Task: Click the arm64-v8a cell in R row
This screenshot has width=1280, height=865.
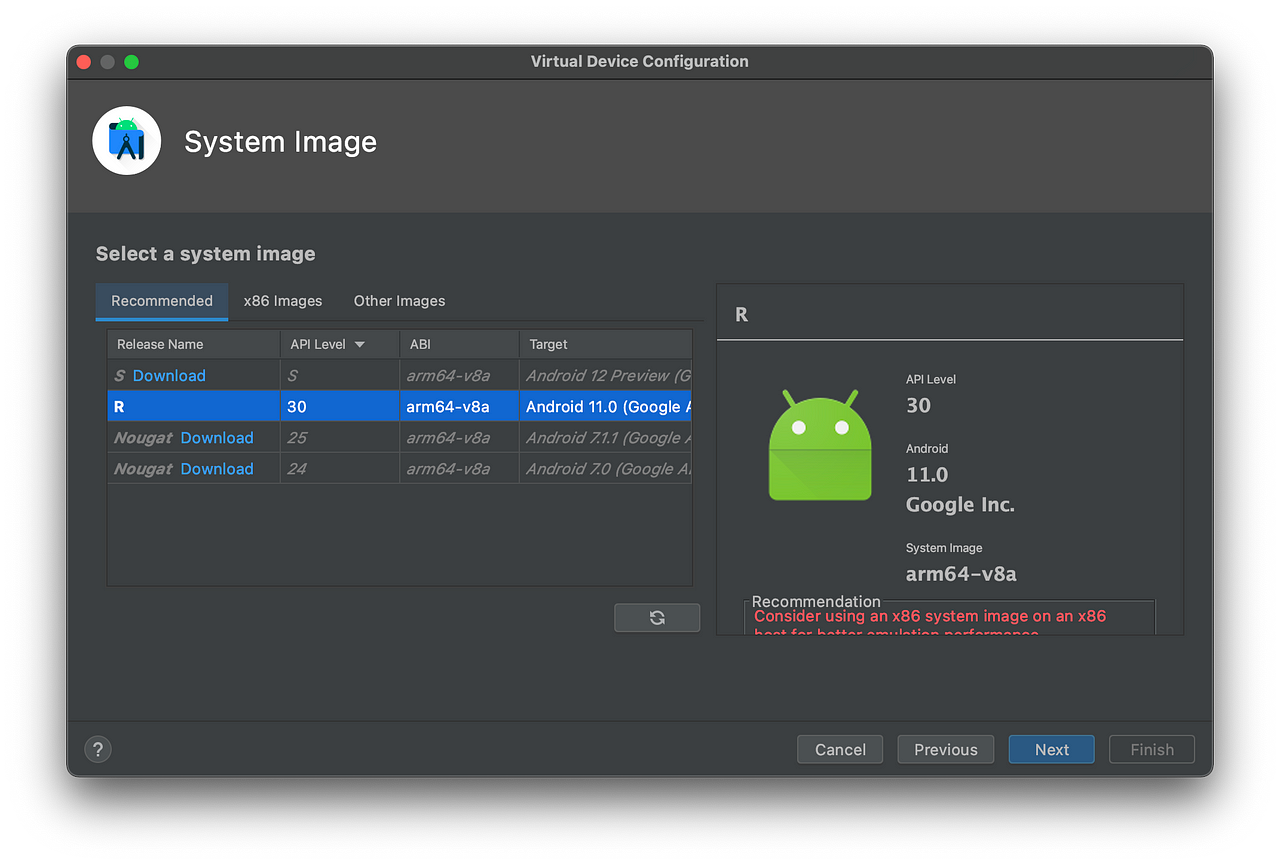Action: point(459,407)
